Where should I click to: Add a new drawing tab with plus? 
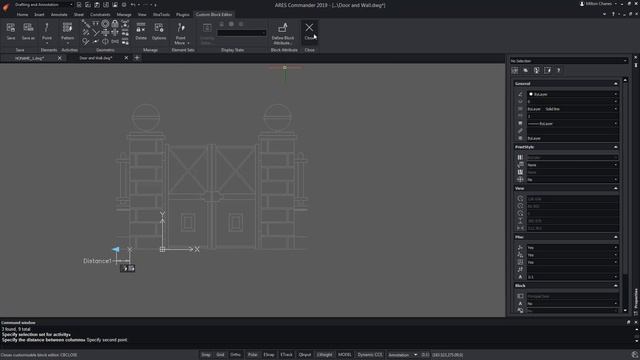pos(137,58)
